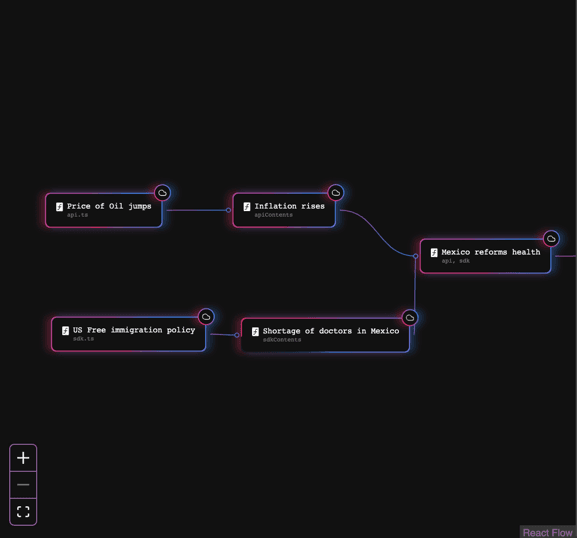Click cloud icon on Price of Oil jumps node
Image resolution: width=577 pixels, height=538 pixels.
[162, 193]
